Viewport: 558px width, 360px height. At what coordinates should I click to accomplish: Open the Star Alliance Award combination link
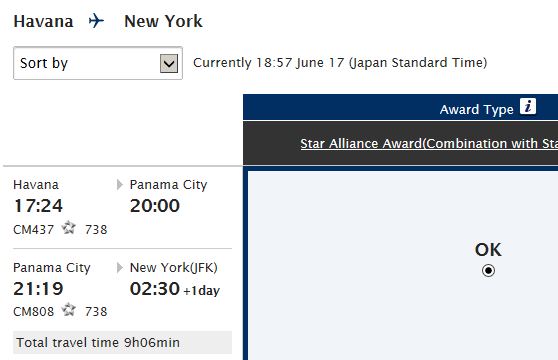(429, 143)
